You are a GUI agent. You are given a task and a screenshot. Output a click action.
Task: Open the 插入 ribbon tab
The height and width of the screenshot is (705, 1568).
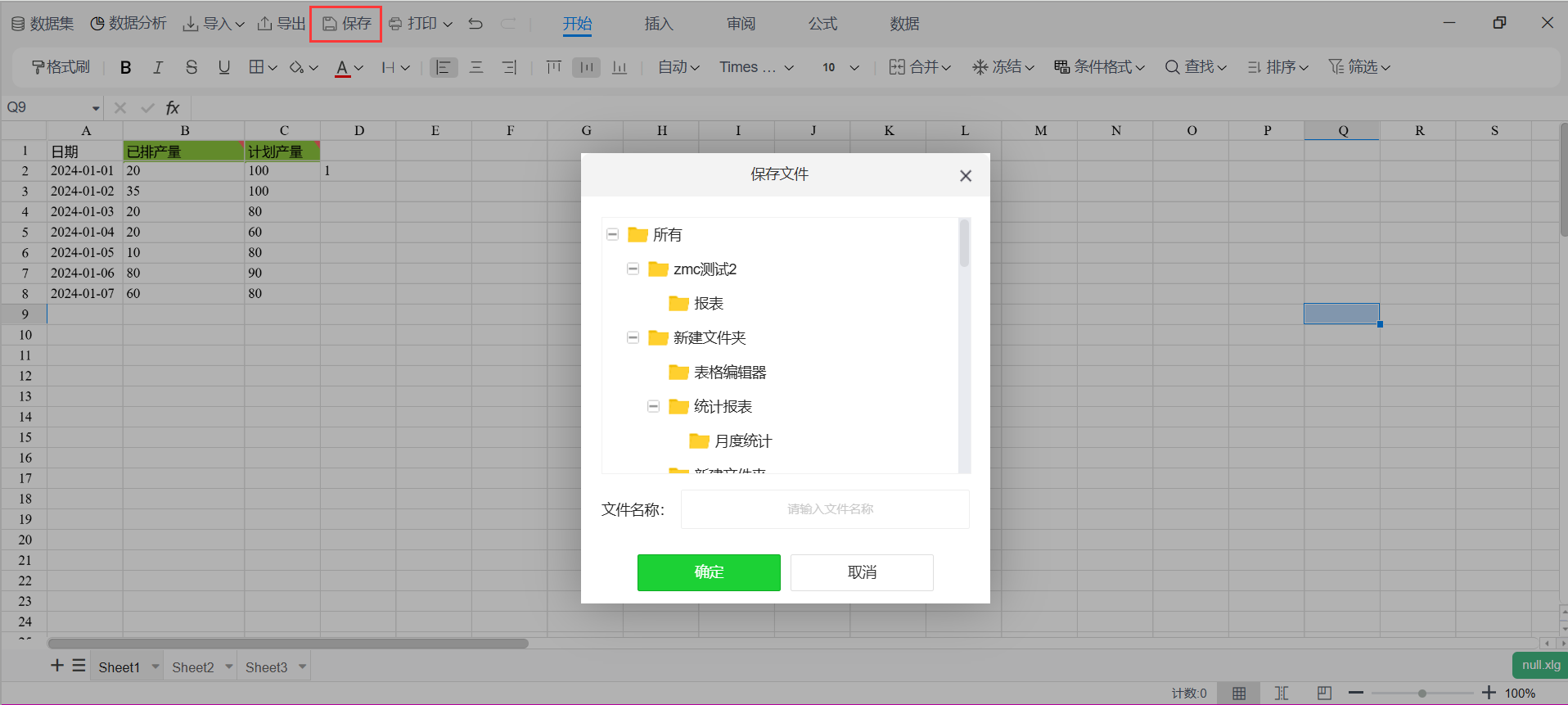click(x=658, y=24)
